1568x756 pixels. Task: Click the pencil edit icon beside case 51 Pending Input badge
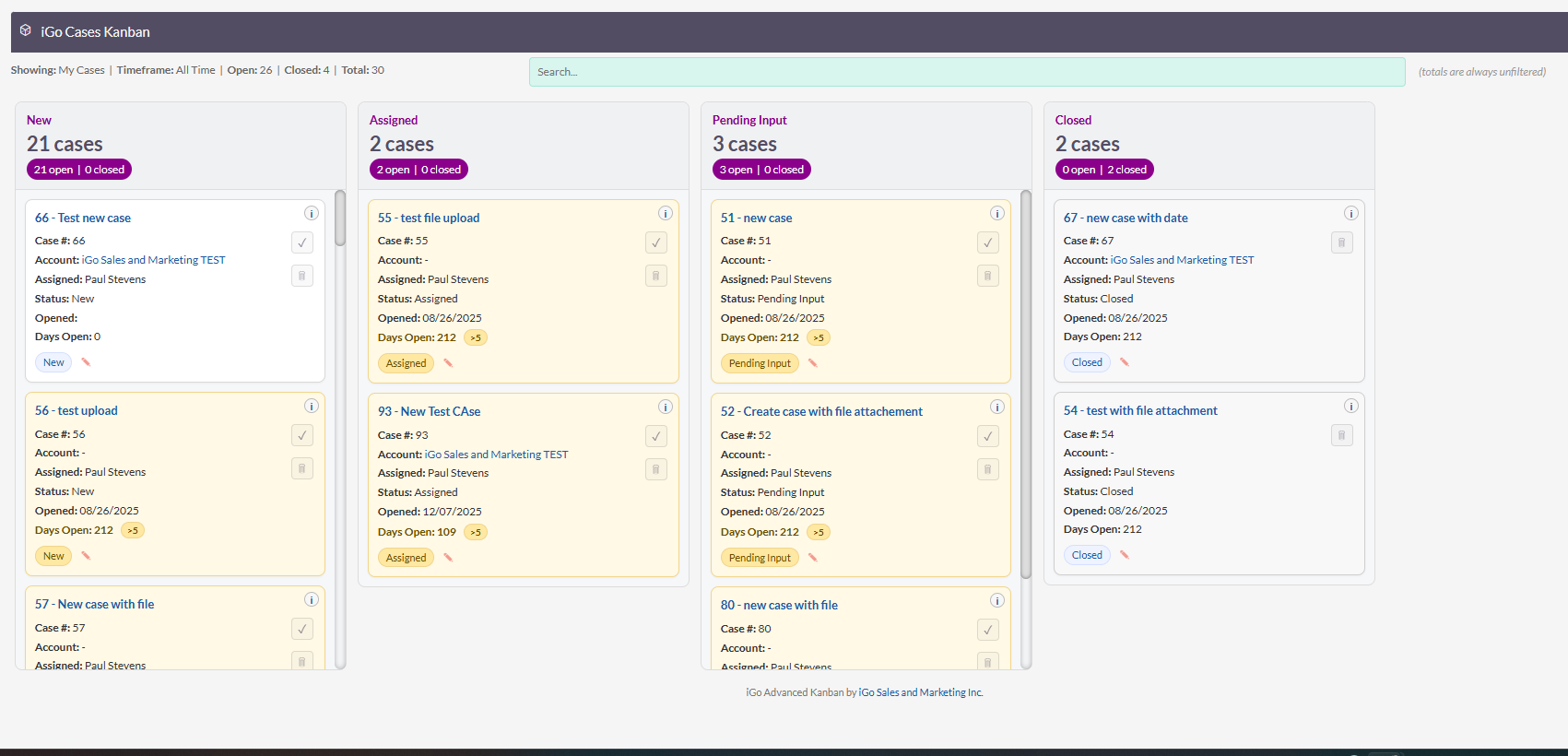(813, 363)
